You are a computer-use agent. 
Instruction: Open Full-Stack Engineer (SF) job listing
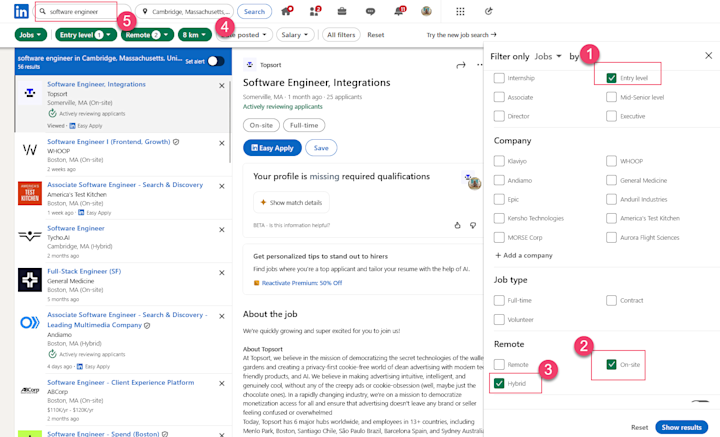pyautogui.click(x=84, y=271)
